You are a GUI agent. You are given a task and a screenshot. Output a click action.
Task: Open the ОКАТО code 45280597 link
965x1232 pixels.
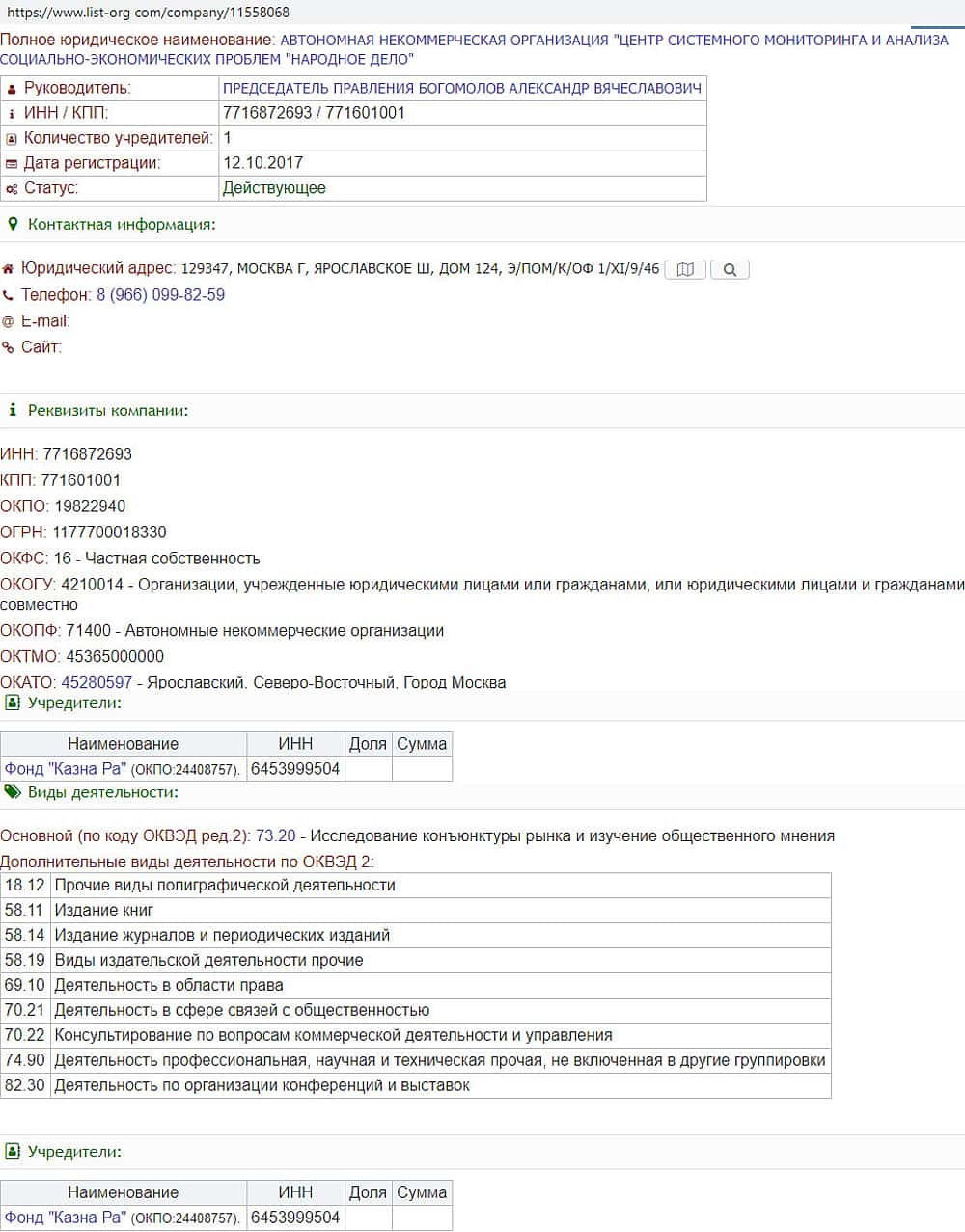click(x=96, y=682)
